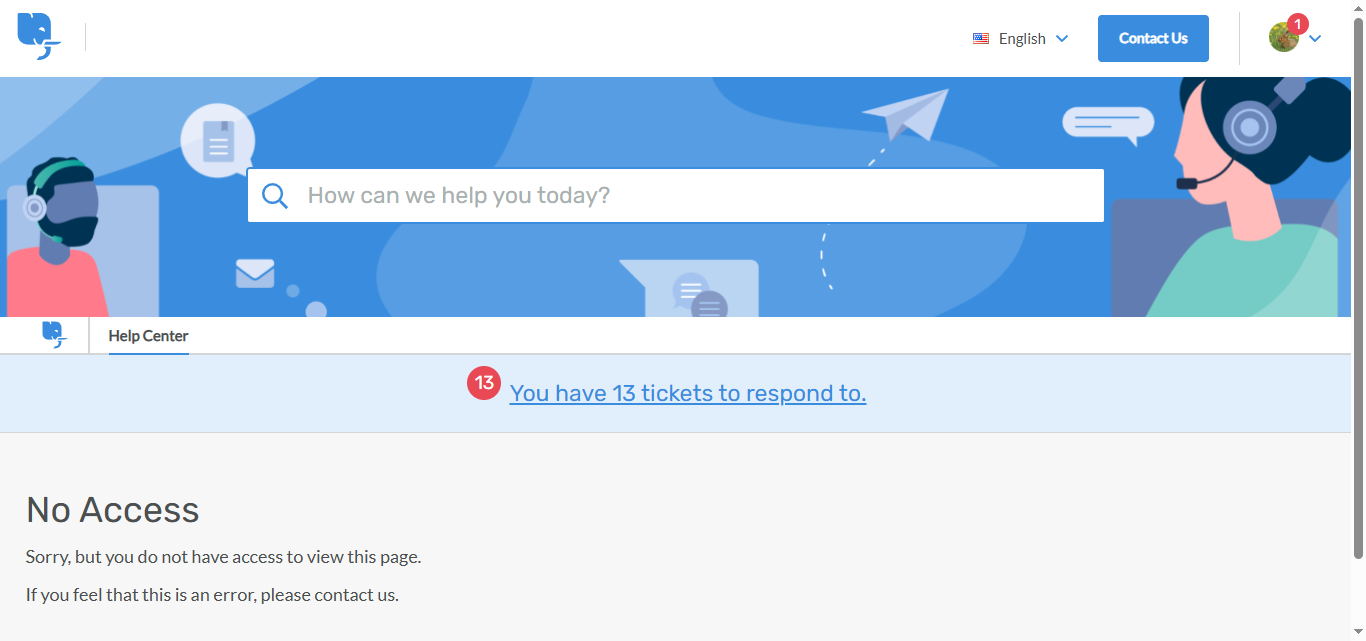This screenshot has width=1366, height=641.
Task: Click the small elephant home icon in breadcrumb
Action: point(54,334)
